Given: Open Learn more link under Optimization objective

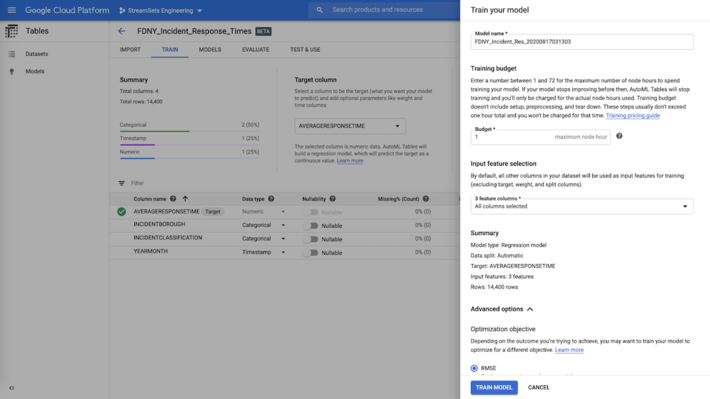Looking at the screenshot, I should (x=569, y=350).
